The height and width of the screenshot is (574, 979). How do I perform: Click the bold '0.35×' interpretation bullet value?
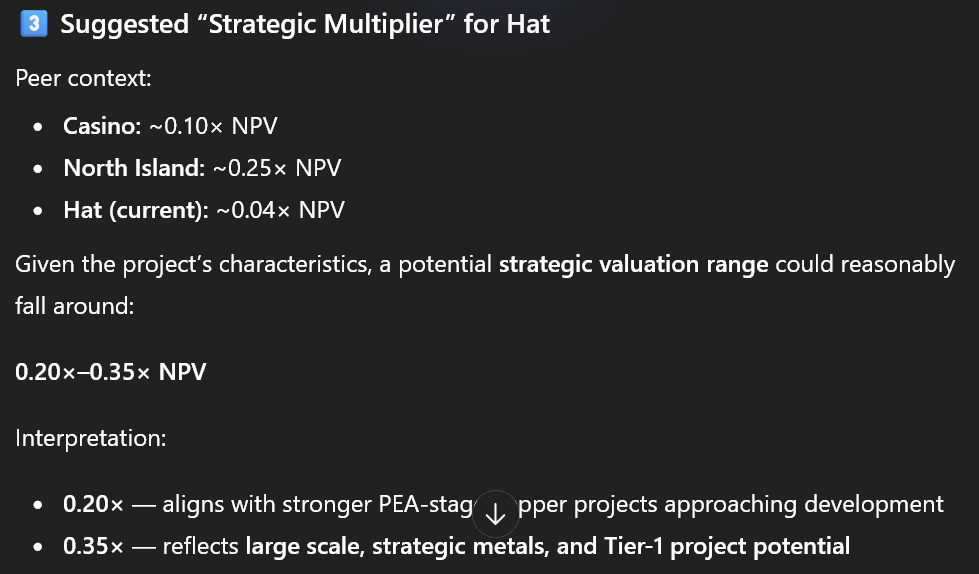click(93, 546)
